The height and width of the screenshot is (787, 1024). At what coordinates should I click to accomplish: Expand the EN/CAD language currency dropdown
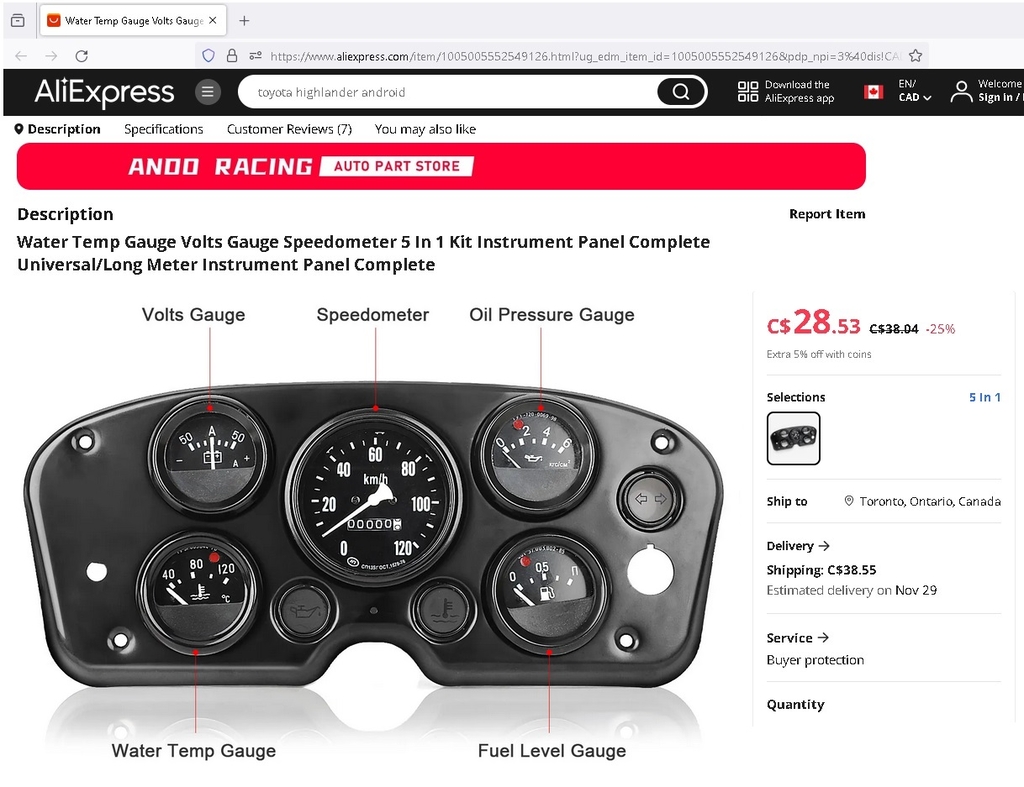(914, 91)
